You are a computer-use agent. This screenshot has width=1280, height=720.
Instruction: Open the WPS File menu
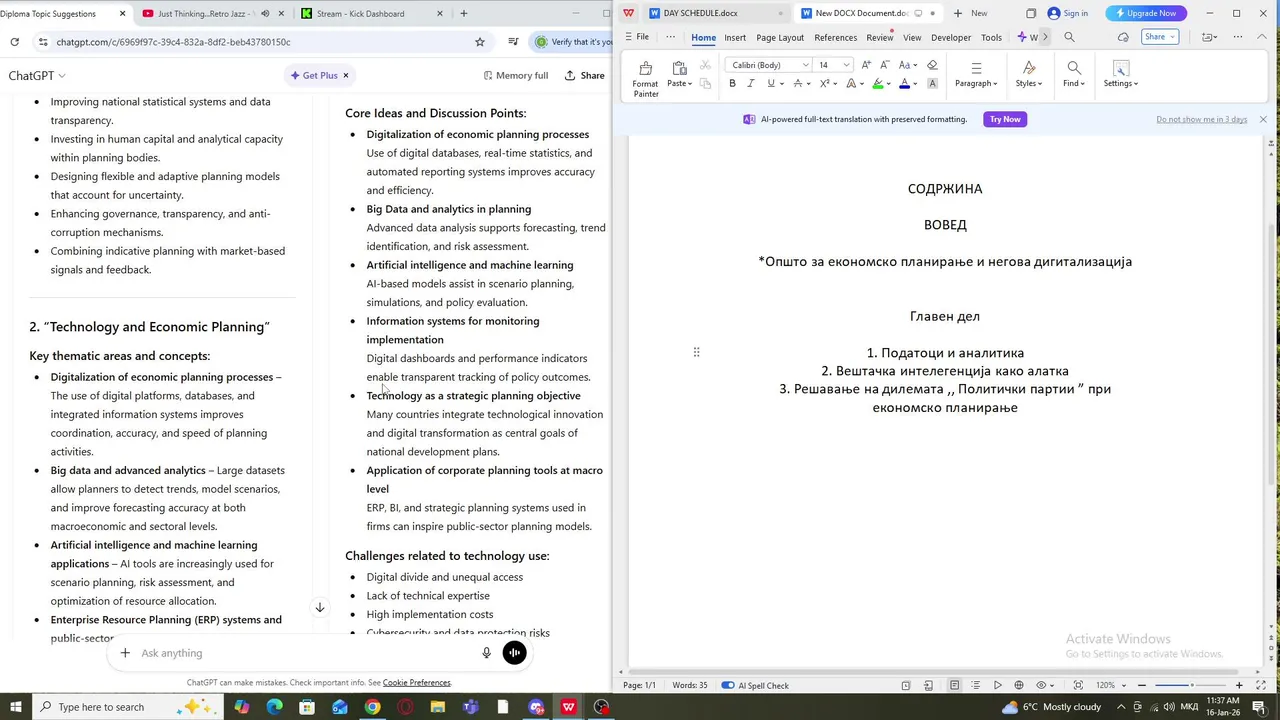636,37
